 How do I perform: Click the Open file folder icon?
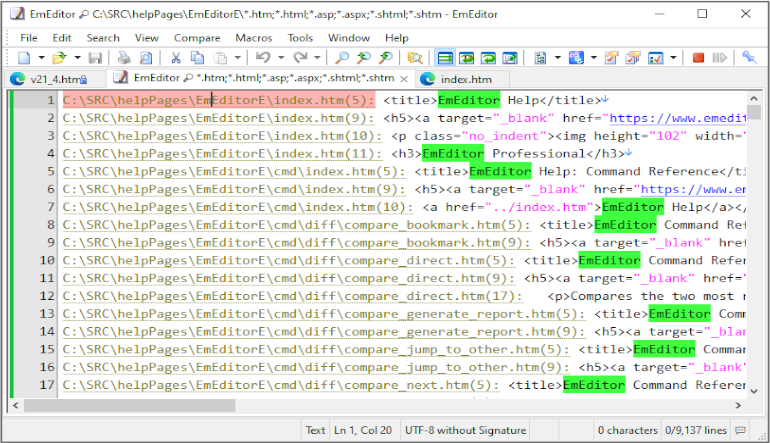pos(59,58)
